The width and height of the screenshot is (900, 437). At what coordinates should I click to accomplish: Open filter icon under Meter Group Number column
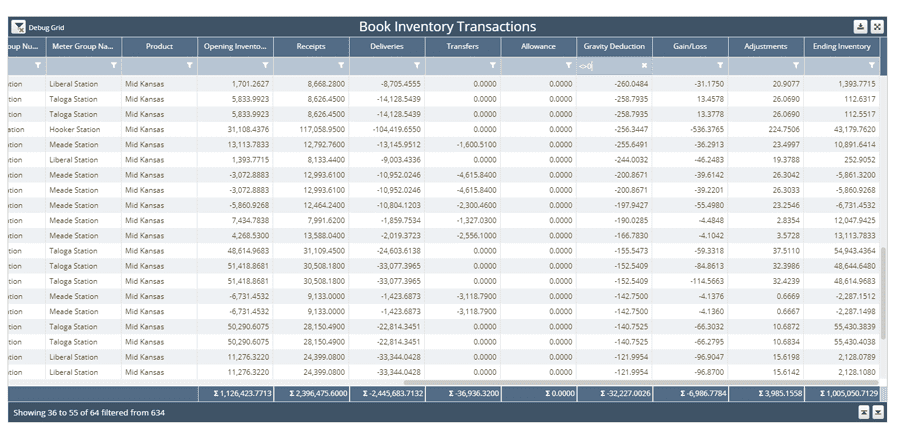point(38,65)
